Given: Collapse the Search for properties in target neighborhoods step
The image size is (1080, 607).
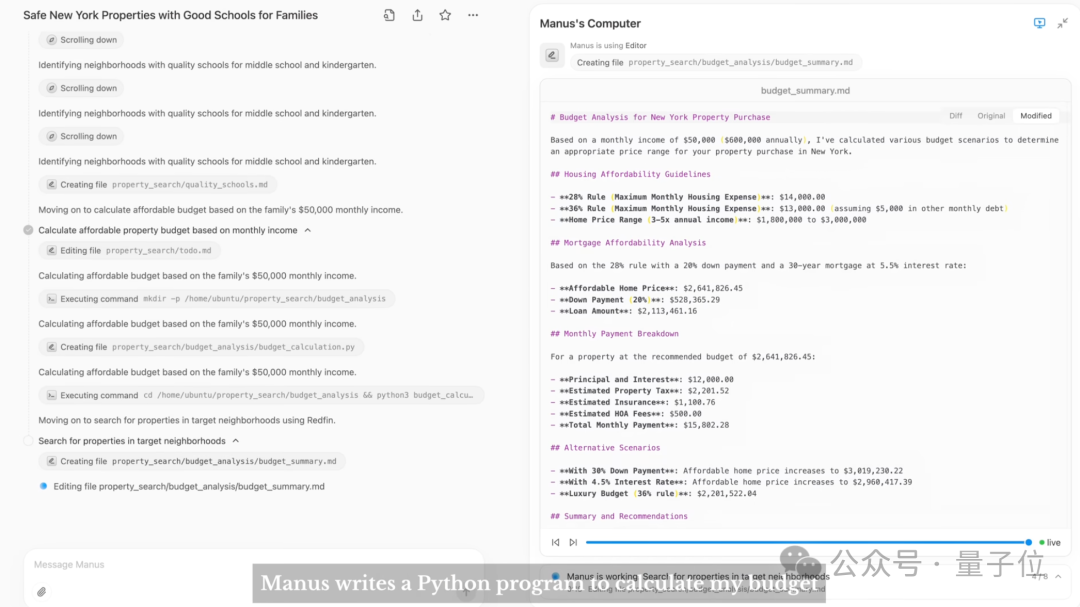Looking at the screenshot, I should [x=236, y=441].
